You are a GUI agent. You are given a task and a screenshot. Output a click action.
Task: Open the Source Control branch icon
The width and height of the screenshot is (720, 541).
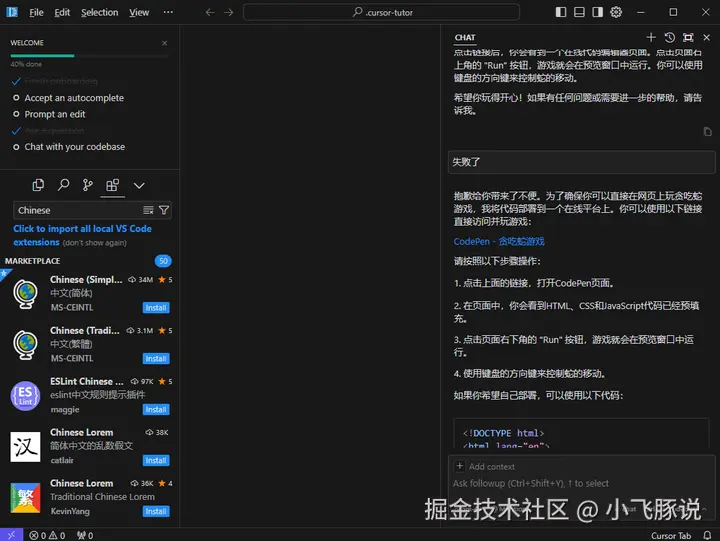coord(87,185)
